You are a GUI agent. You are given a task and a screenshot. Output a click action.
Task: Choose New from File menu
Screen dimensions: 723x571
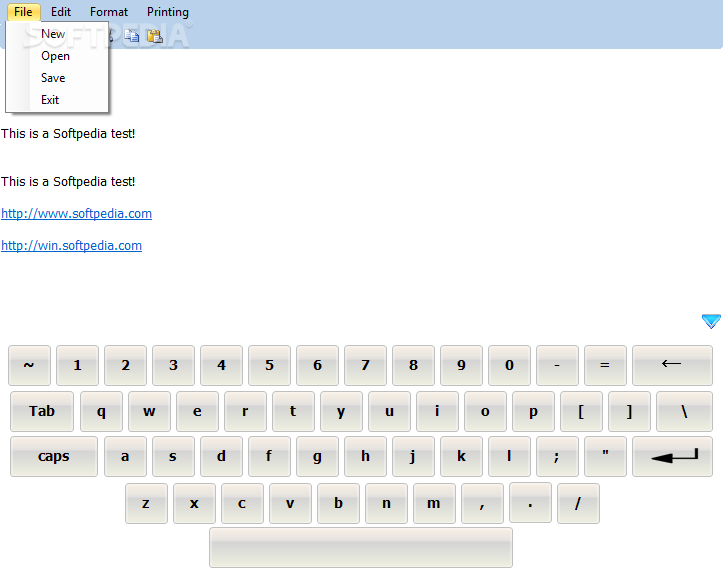(x=57, y=34)
